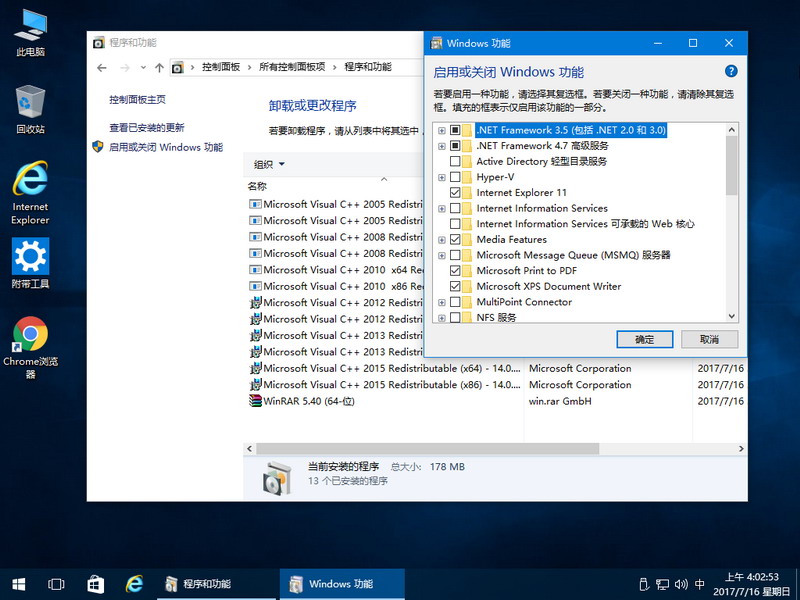Click the 确定 button
Viewport: 800px width, 600px height.
coord(644,339)
